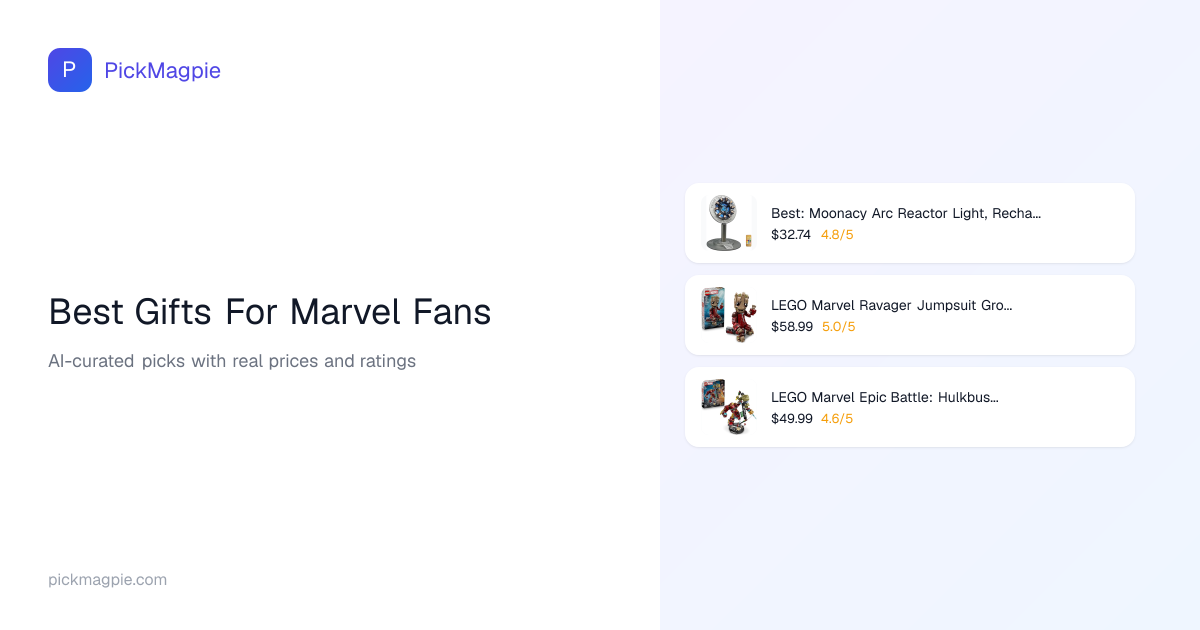Screen dimensions: 1200x630
Task: Open the pickmagpie.com footer link
Action: click(x=107, y=580)
